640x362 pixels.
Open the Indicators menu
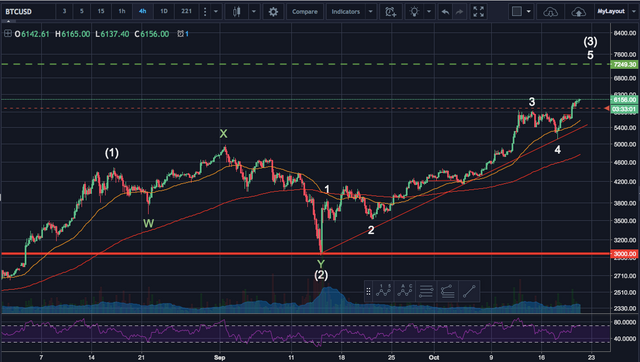pyautogui.click(x=345, y=12)
